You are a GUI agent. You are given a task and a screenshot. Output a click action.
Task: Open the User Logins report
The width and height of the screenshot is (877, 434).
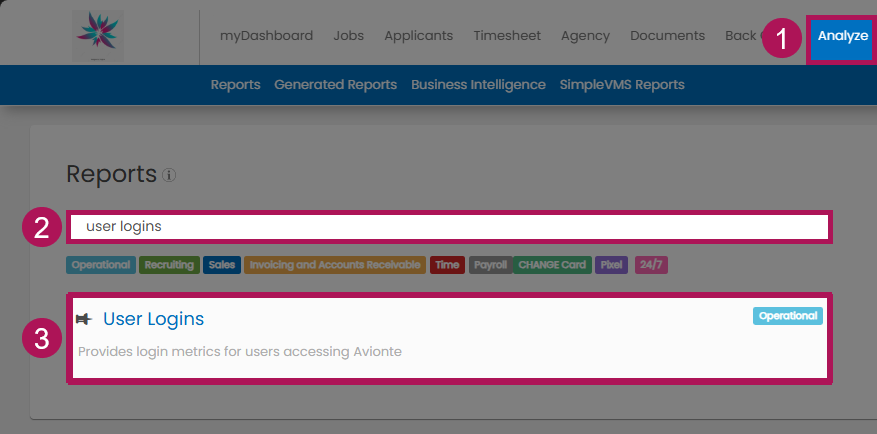tap(153, 319)
